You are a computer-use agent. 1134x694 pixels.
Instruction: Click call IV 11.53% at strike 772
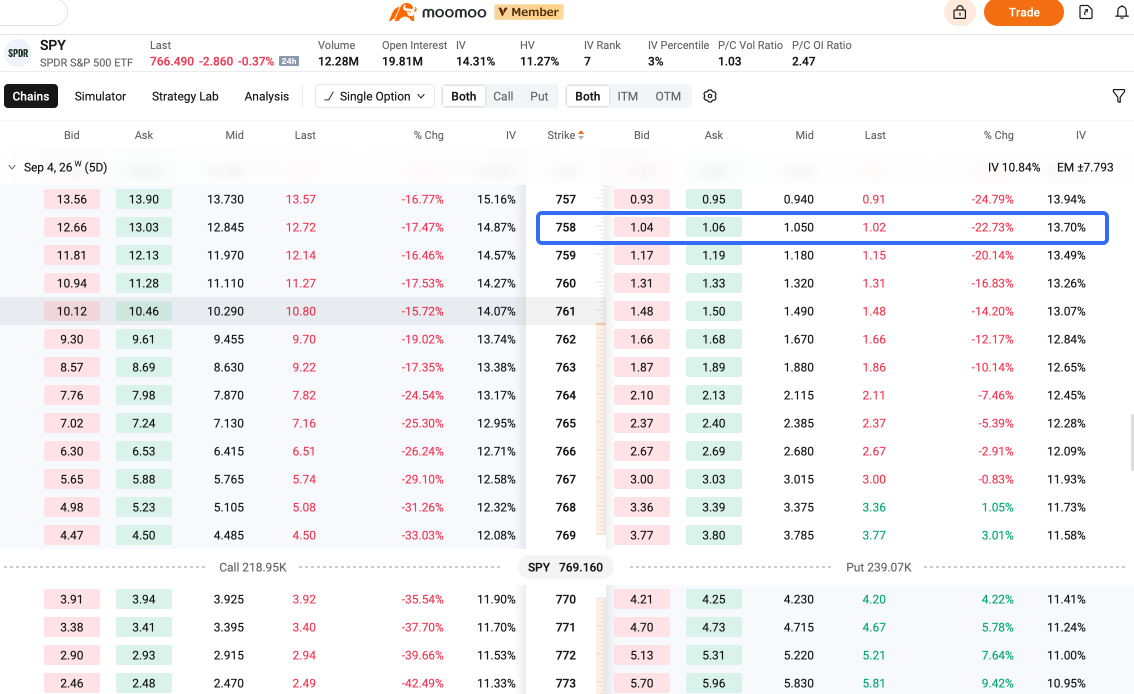click(x=496, y=655)
